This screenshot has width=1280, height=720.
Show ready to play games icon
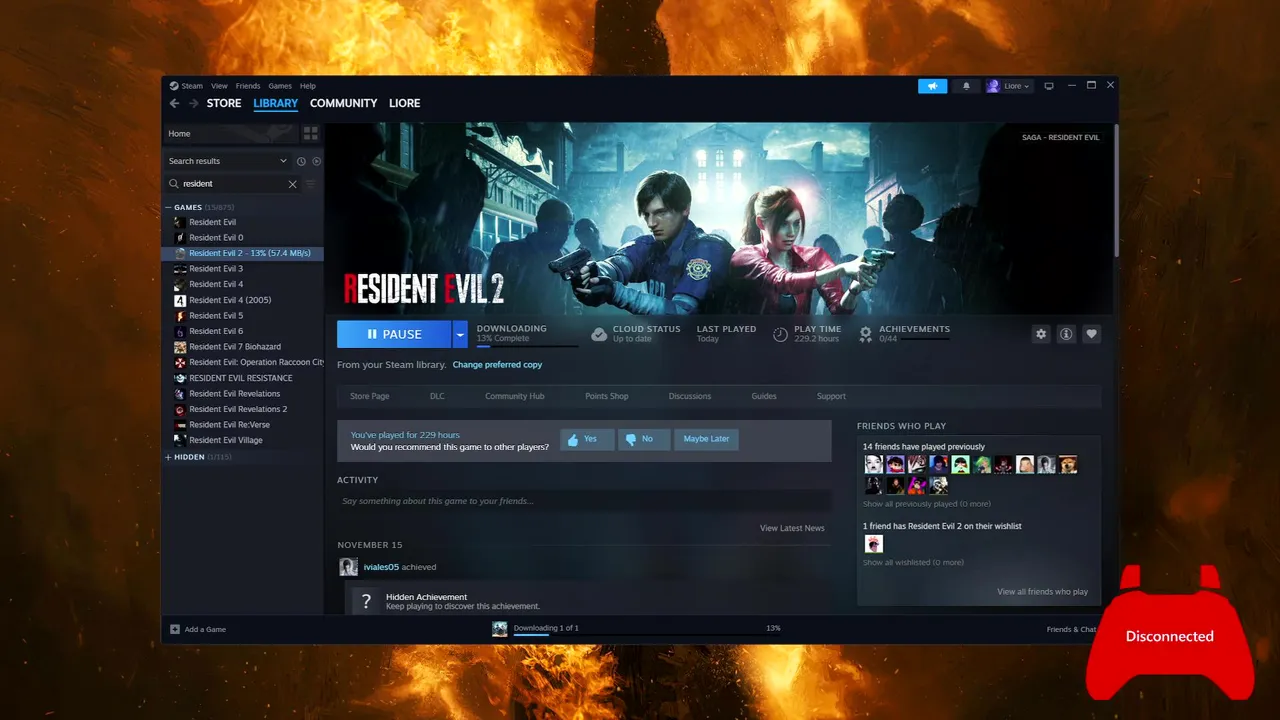(x=317, y=161)
